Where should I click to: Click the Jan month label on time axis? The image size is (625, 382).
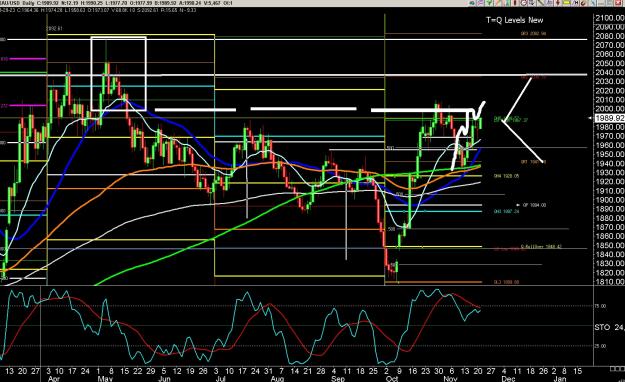pos(560,378)
